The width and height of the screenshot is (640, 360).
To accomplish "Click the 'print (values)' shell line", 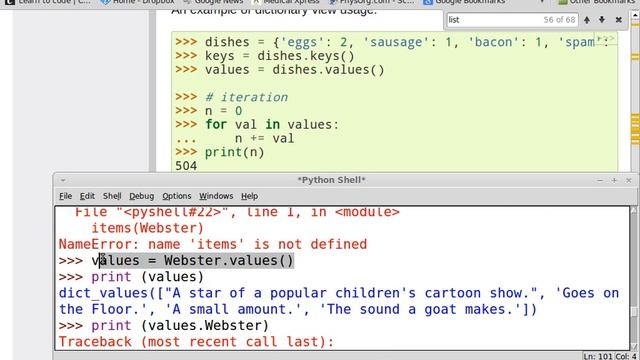I will tap(147, 277).
